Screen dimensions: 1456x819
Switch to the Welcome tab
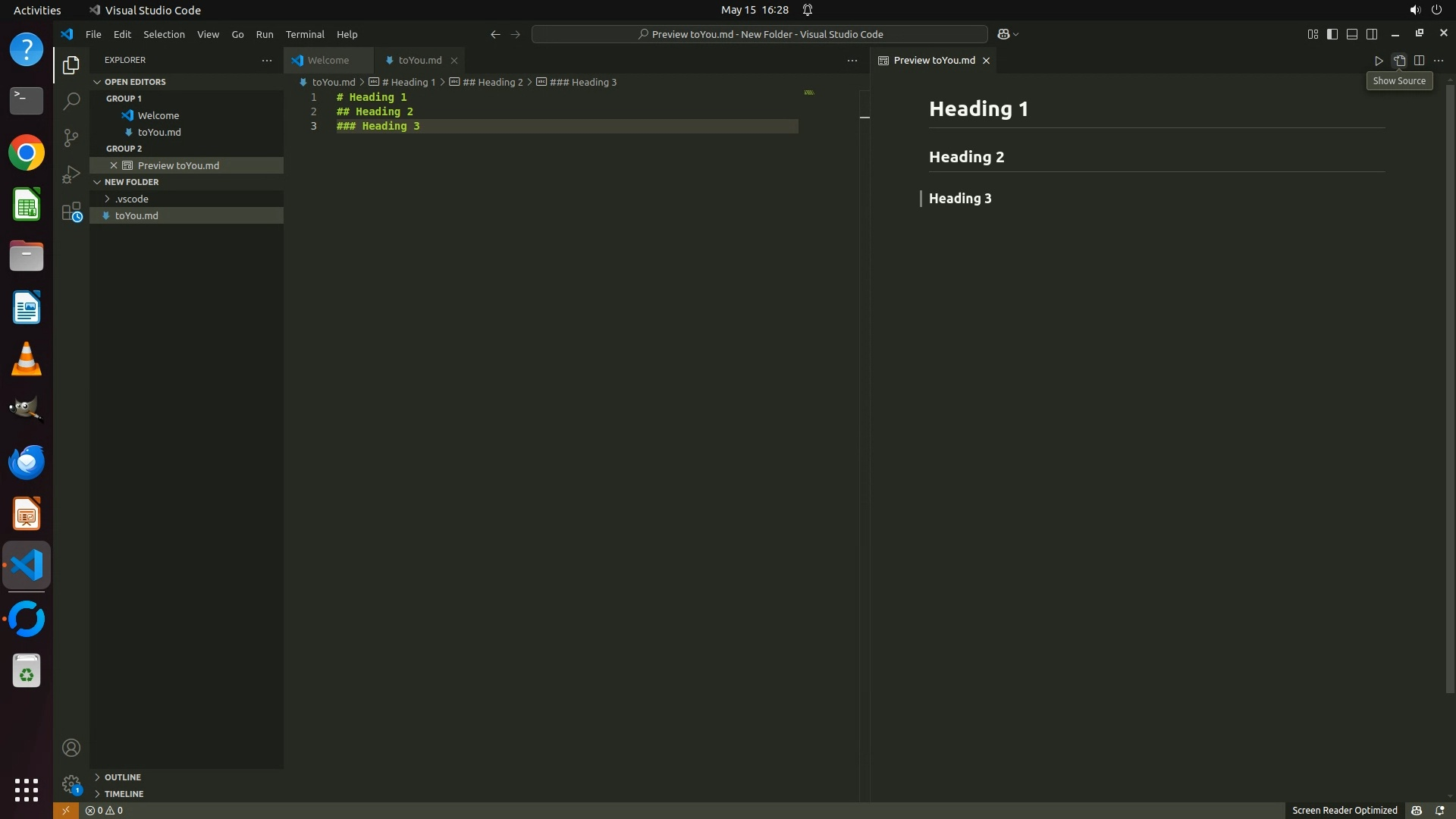click(328, 61)
